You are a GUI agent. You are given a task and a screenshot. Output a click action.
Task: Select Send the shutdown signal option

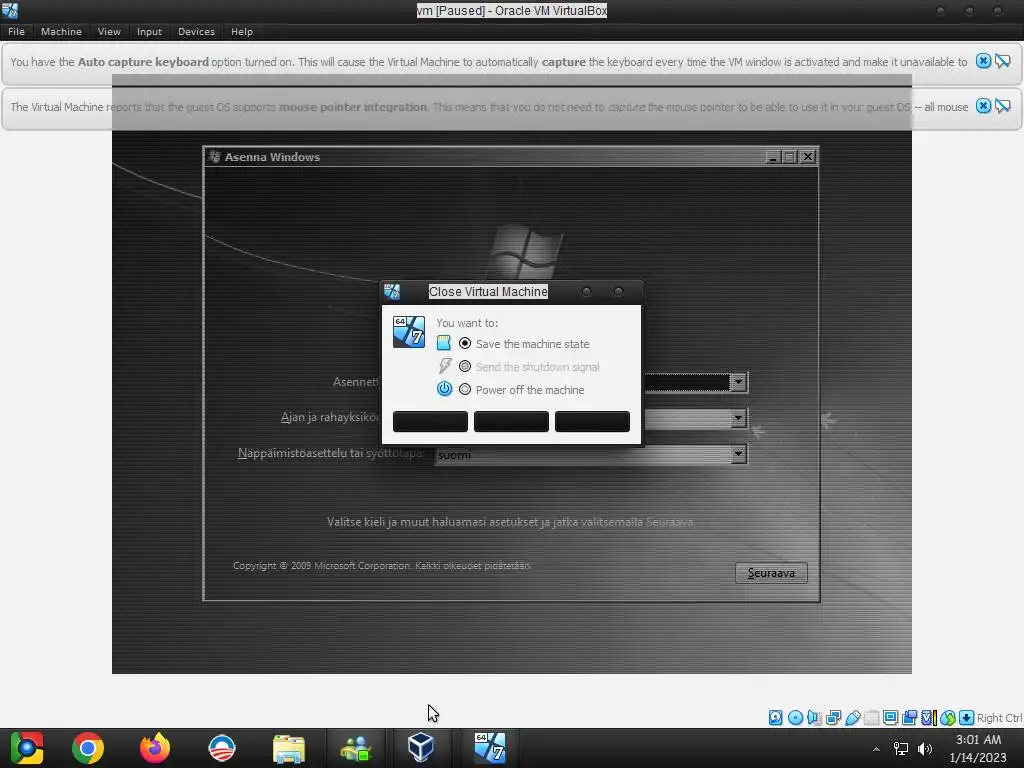point(529,367)
